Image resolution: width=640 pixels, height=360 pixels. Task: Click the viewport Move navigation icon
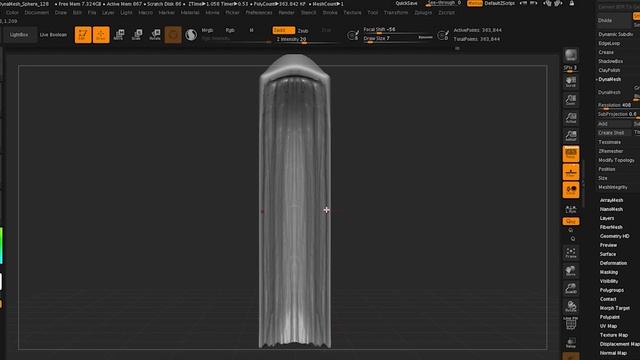coord(571,271)
